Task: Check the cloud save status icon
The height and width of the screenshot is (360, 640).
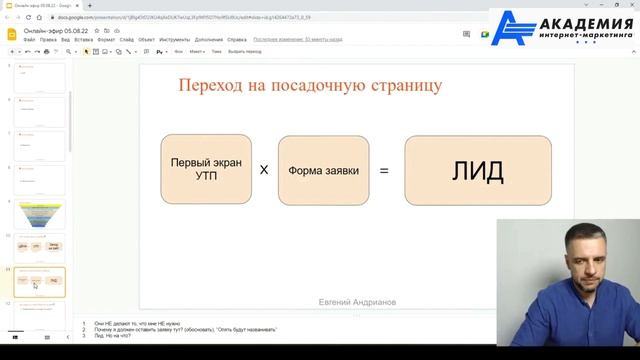Action: 117,31
